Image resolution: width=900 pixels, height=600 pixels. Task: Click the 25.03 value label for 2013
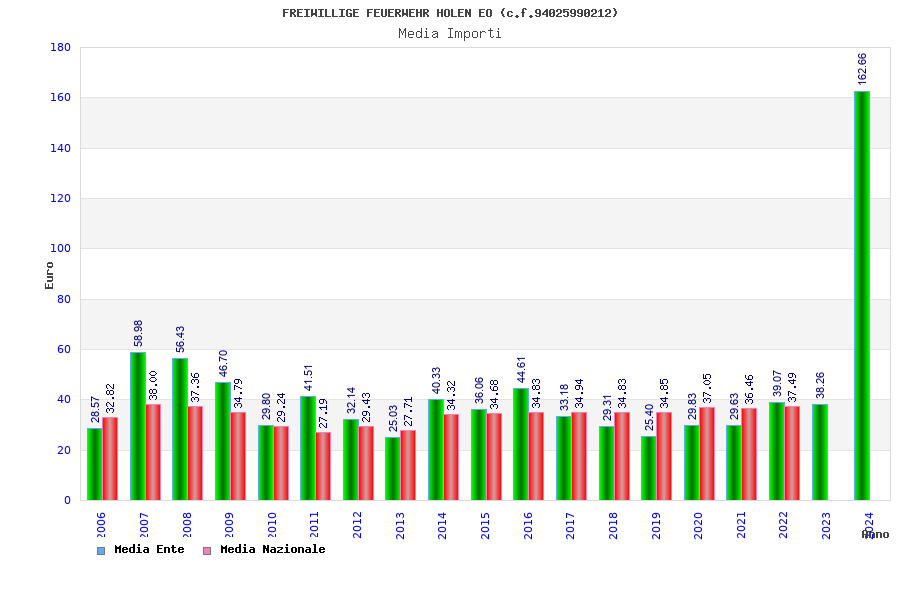pyautogui.click(x=393, y=419)
